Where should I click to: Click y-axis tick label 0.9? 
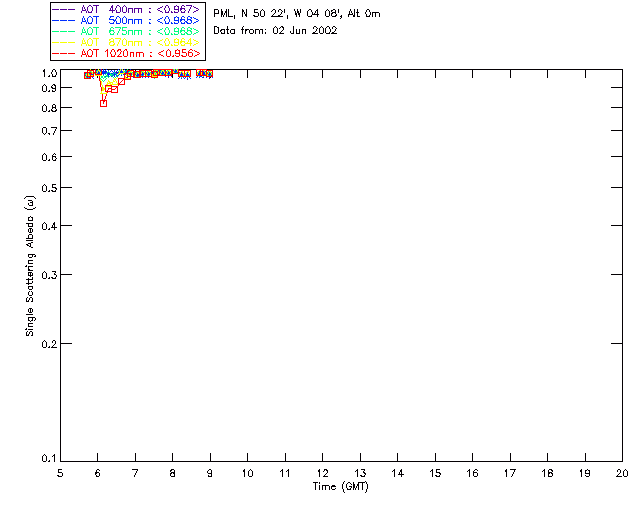click(49, 88)
